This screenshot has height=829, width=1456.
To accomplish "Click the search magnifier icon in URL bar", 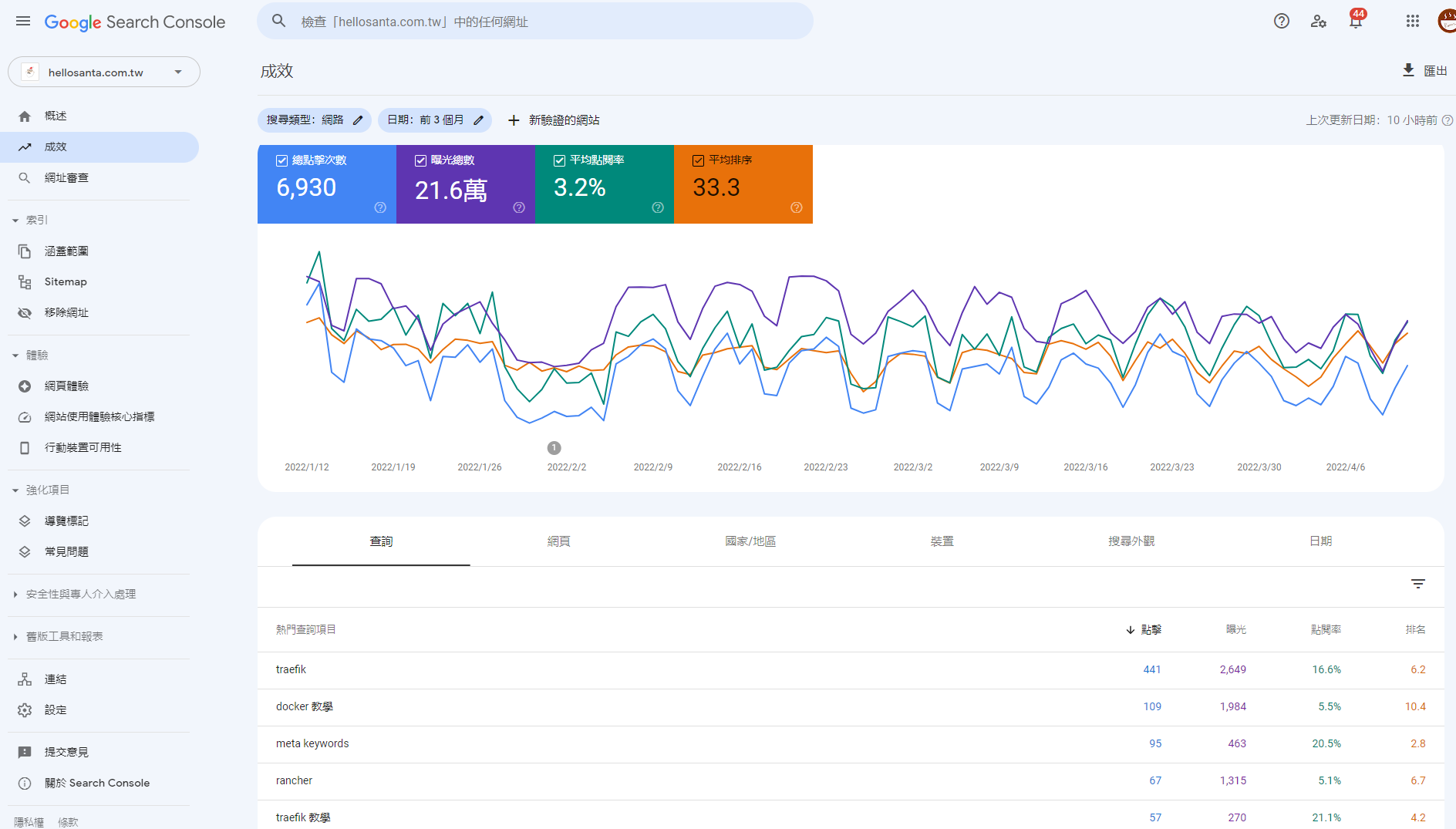I will [279, 22].
